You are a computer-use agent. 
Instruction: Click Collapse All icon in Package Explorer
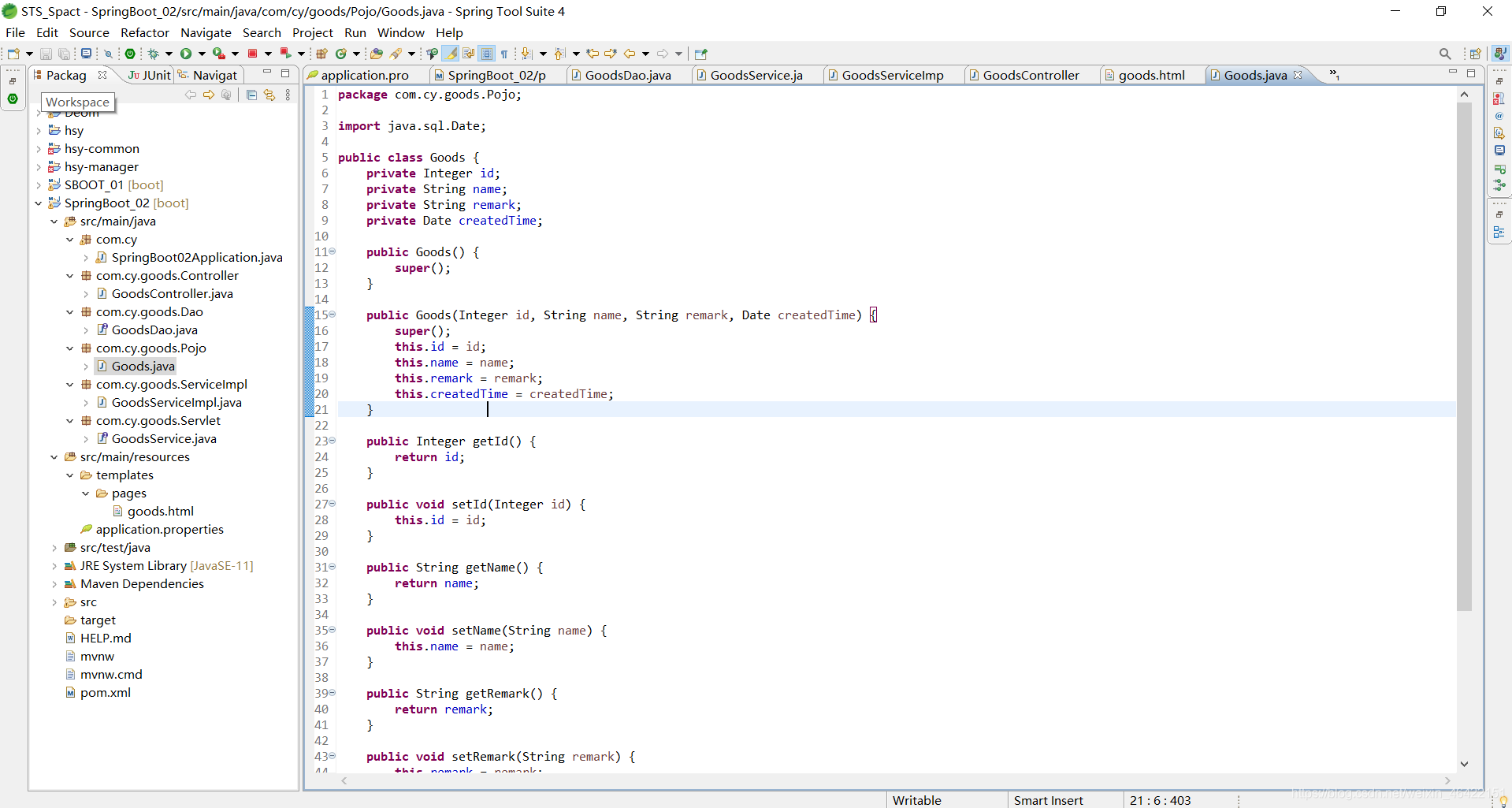point(251,95)
